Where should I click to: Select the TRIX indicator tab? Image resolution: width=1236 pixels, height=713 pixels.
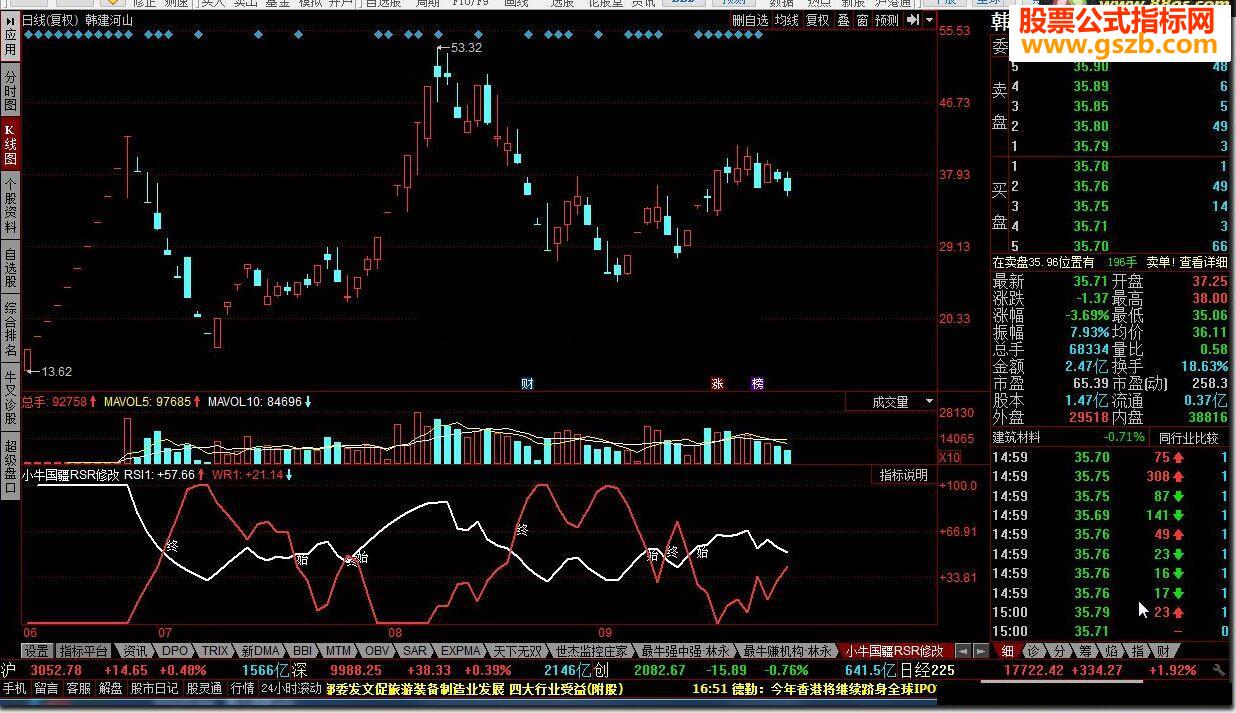pyautogui.click(x=216, y=650)
